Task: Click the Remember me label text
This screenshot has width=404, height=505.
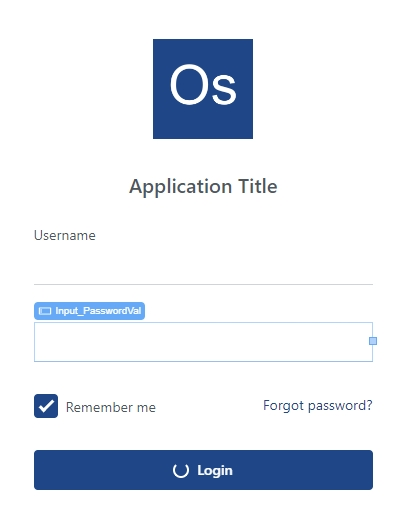Action: pos(111,407)
